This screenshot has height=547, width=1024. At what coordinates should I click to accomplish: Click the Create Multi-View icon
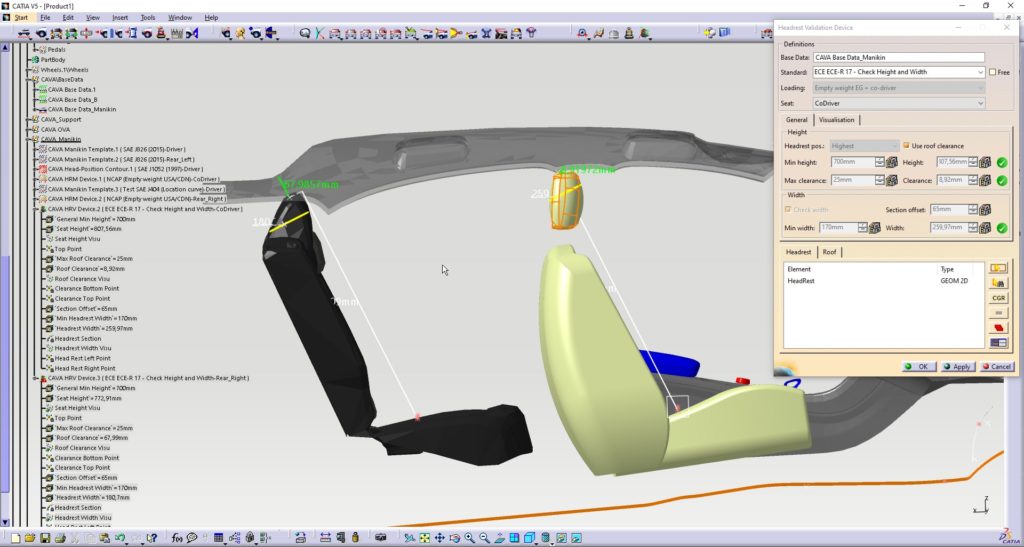(x=514, y=538)
